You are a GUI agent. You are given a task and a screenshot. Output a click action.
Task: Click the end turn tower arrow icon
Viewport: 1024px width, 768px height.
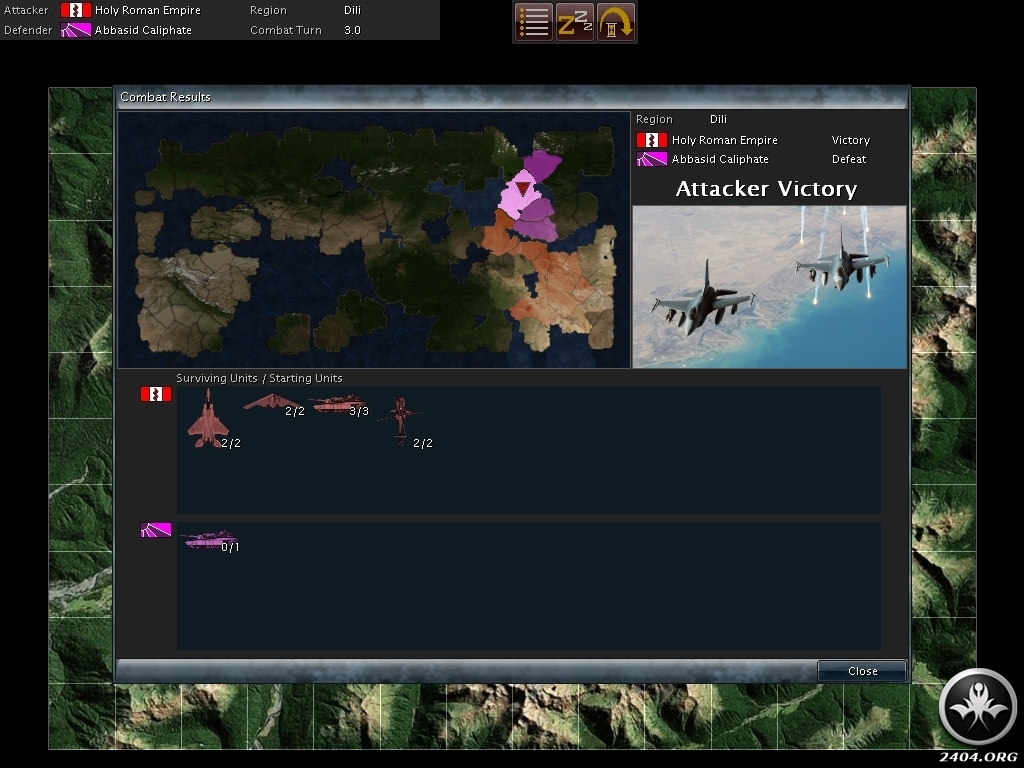point(616,23)
